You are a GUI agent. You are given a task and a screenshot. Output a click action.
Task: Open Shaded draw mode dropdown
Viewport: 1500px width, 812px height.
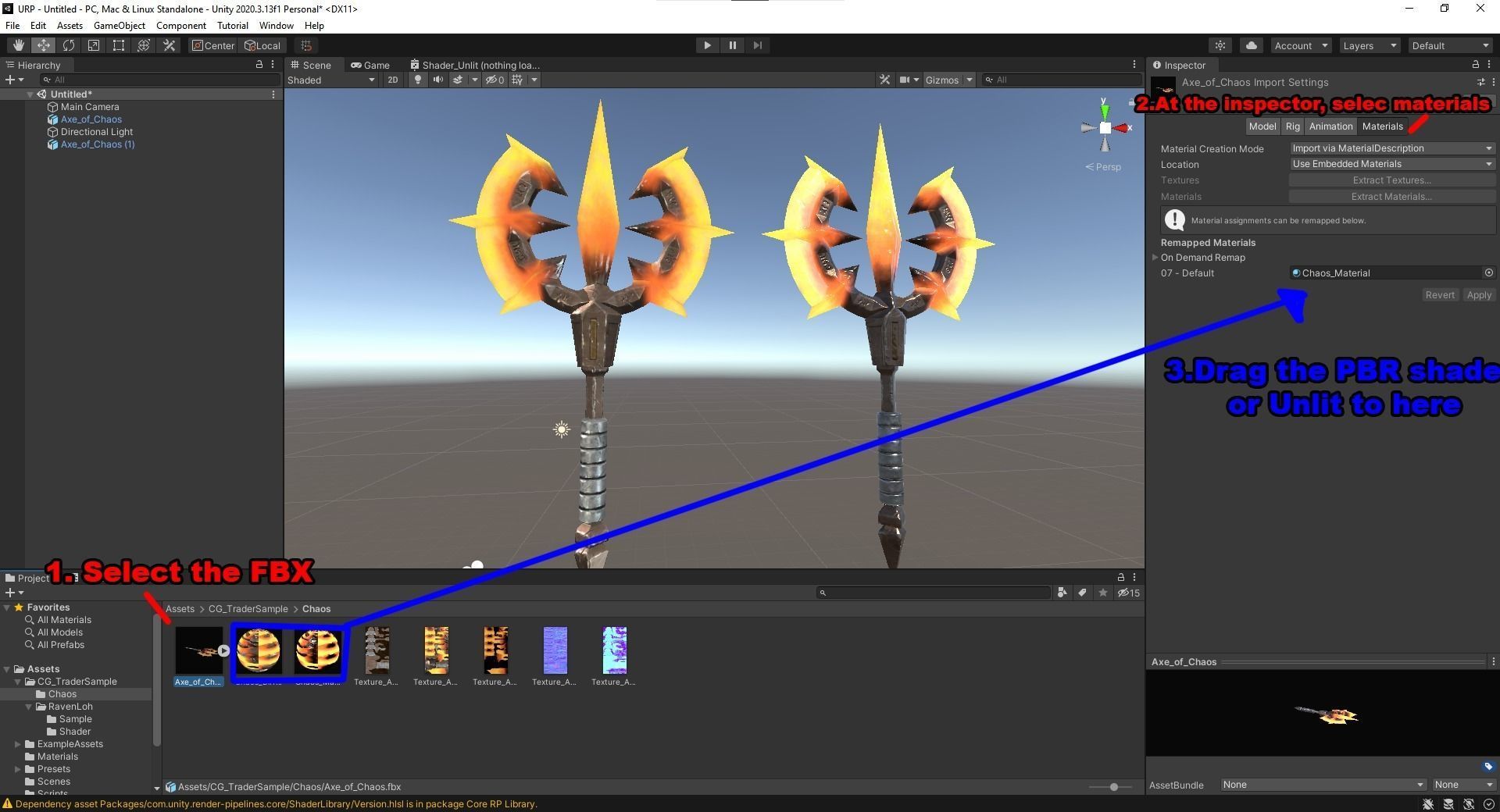pyautogui.click(x=331, y=80)
